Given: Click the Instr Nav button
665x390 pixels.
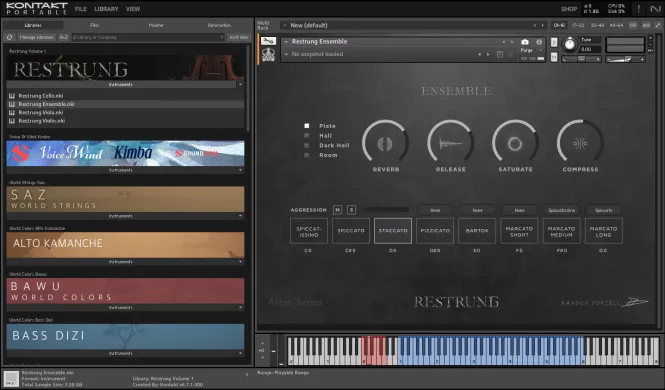Looking at the screenshot, I should click(x=238, y=37).
